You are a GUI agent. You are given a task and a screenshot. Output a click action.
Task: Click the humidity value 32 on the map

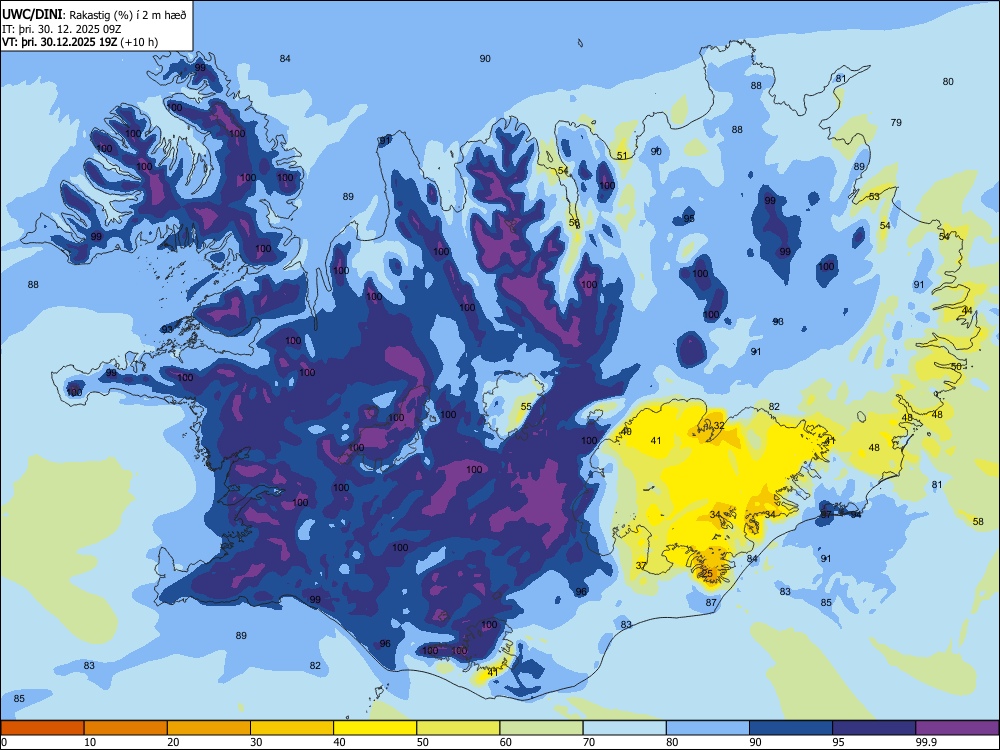click(719, 425)
